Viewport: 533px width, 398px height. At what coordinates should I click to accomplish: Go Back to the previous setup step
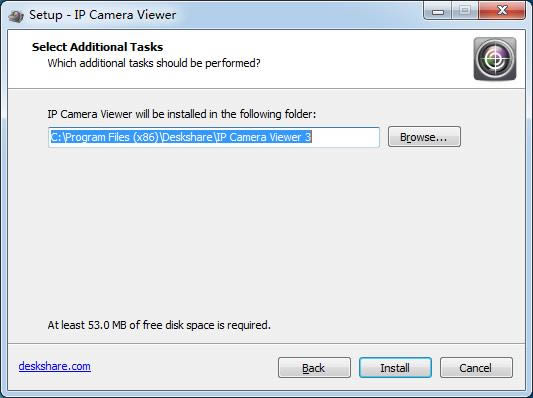pos(314,367)
